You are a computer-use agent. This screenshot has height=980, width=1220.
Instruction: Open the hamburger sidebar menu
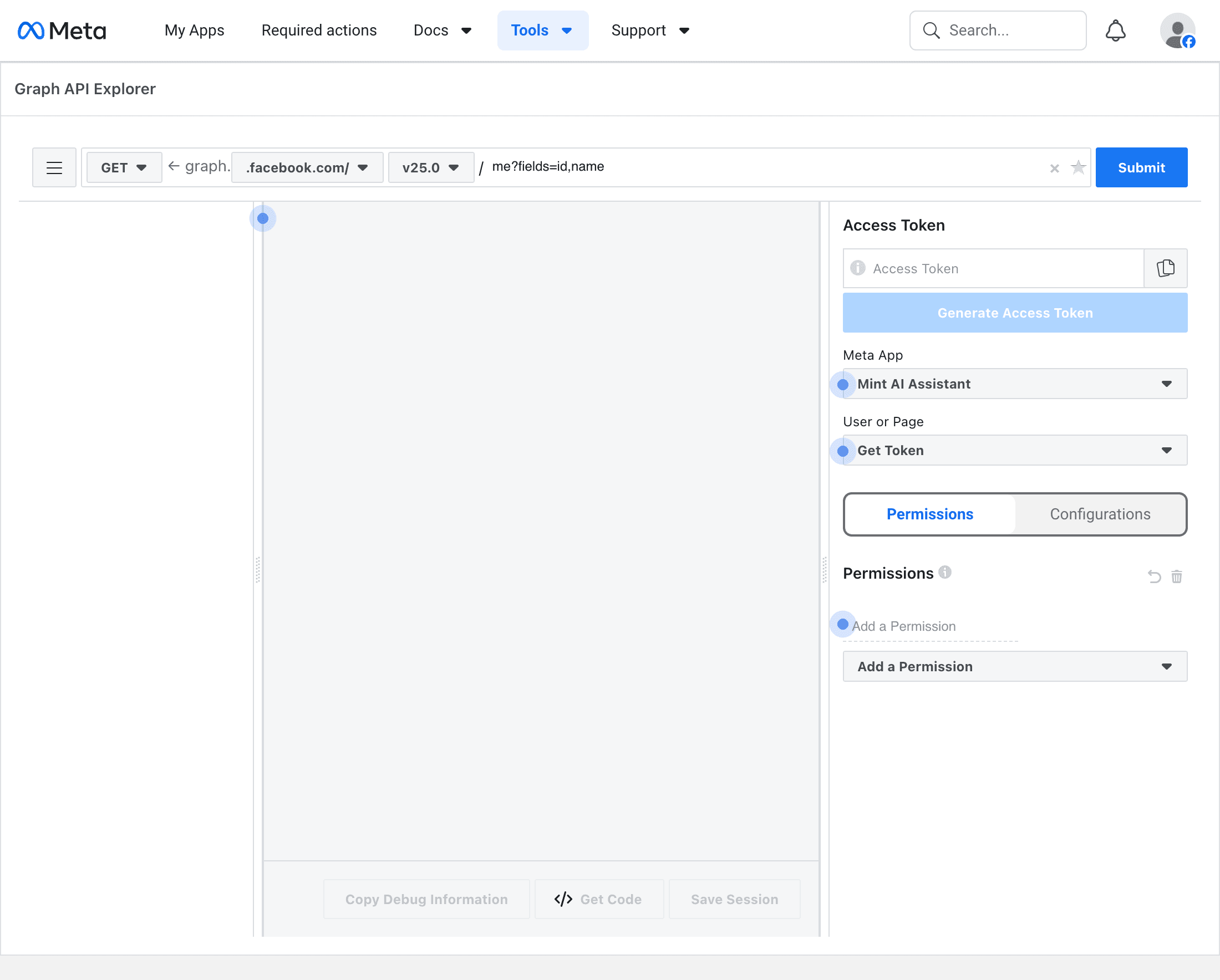54,167
